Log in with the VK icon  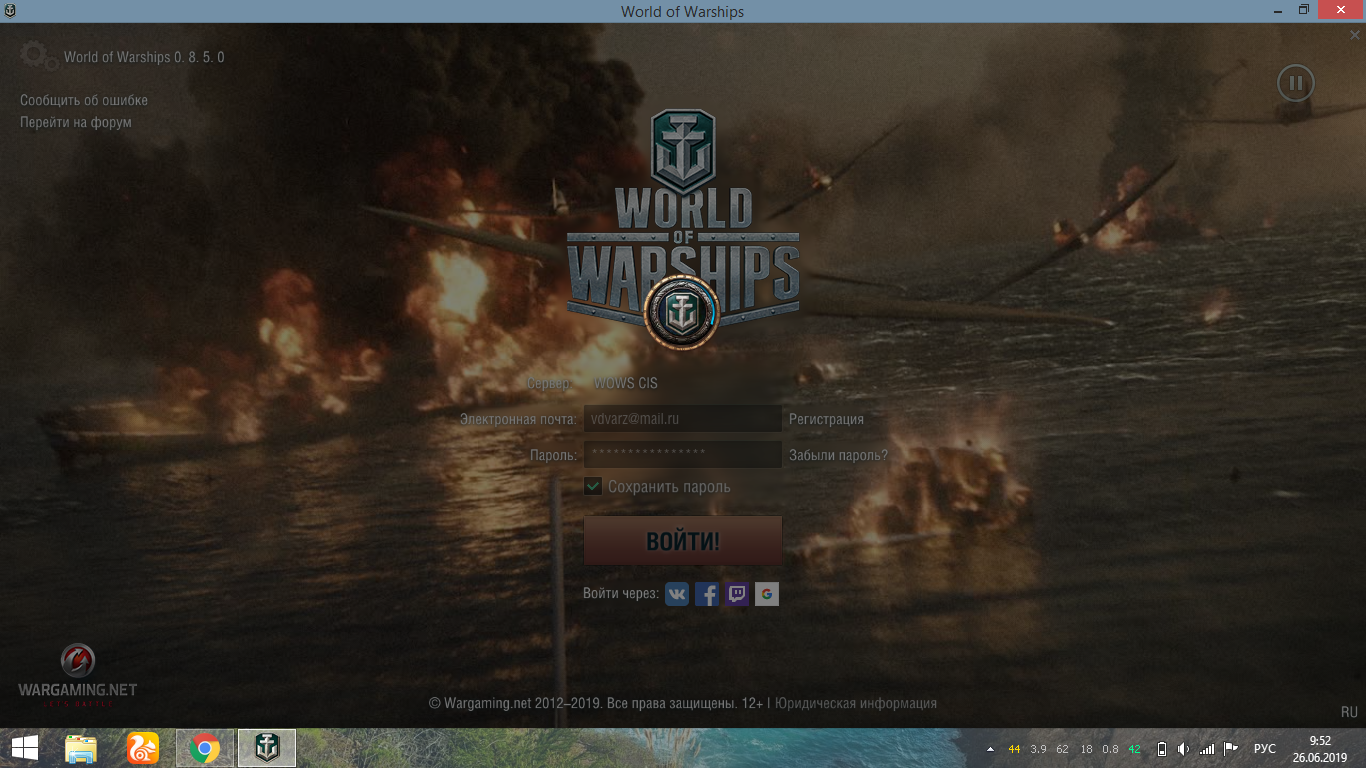click(677, 594)
